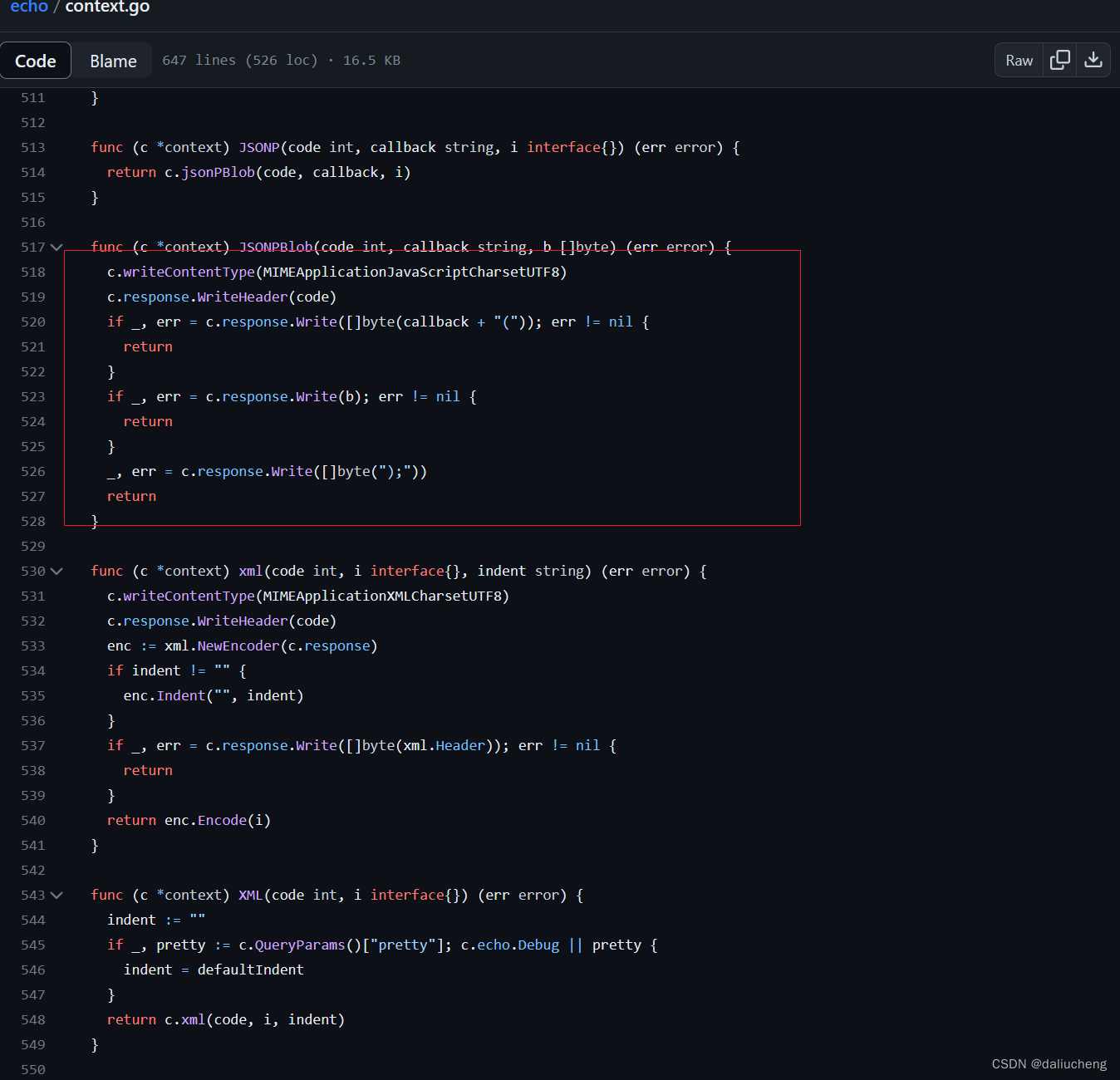This screenshot has width=1120, height=1080.
Task: Click the XML function name on line 543
Action: 251,895
